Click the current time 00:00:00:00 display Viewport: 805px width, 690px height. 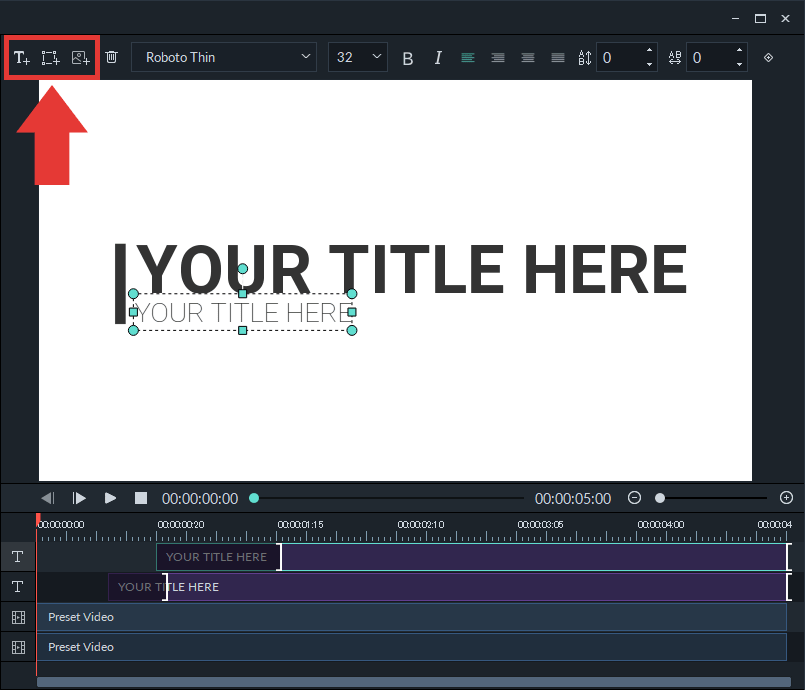point(200,499)
